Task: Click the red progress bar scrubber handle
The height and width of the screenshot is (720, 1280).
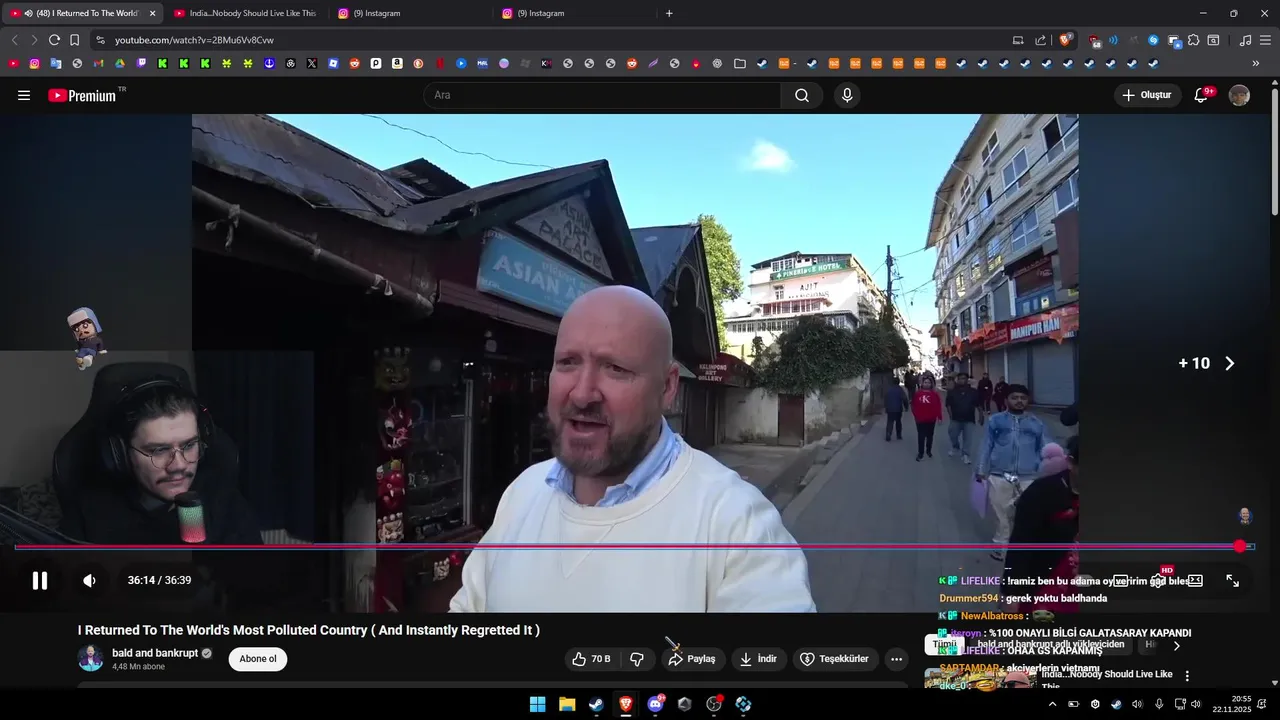Action: (1240, 546)
